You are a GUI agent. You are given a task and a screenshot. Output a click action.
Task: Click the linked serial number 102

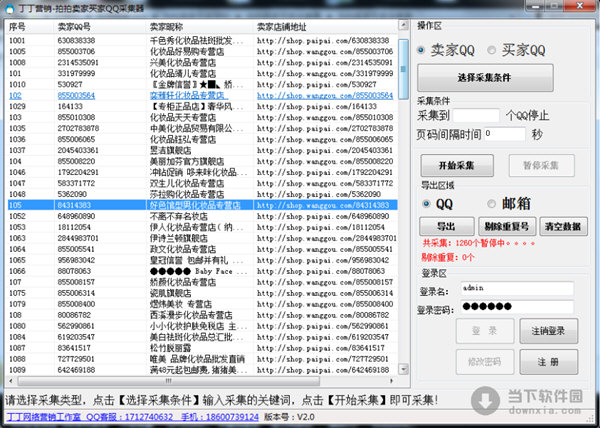pyautogui.click(x=15, y=96)
